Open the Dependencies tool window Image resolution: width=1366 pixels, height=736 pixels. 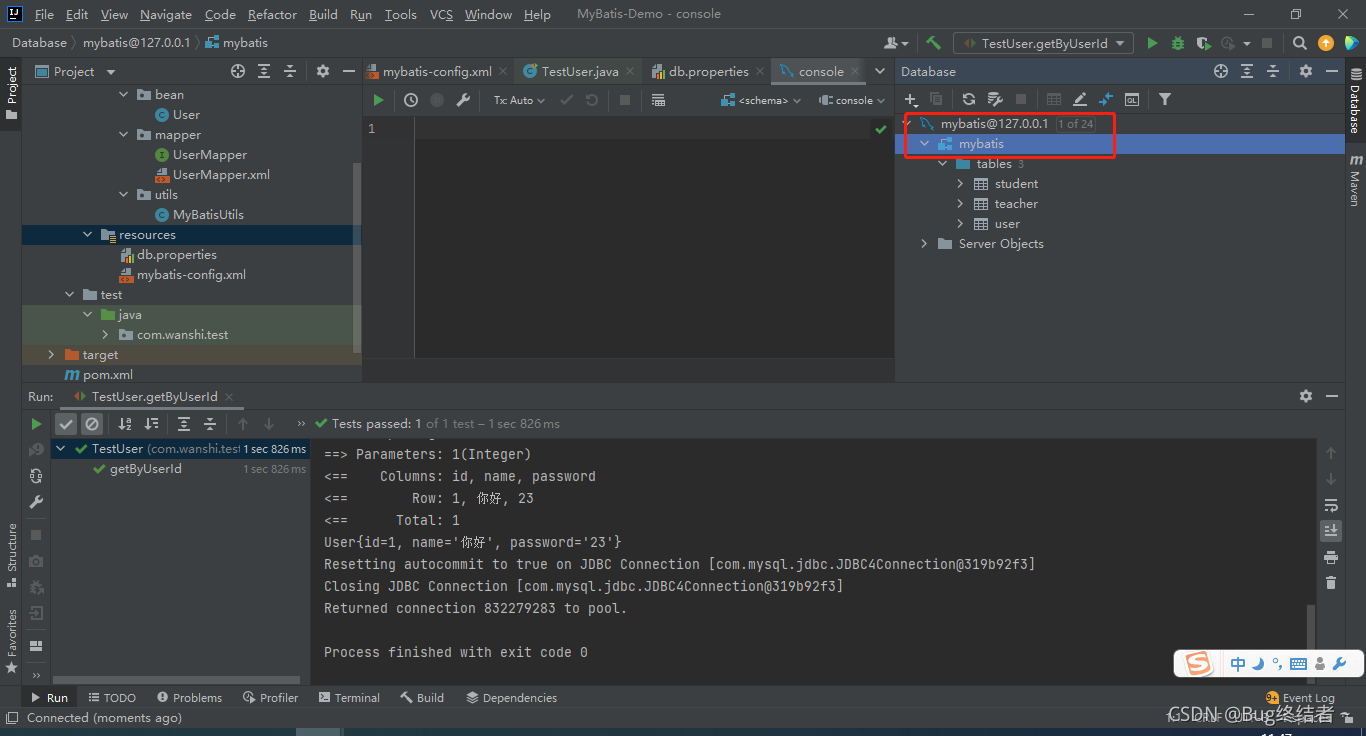coord(510,698)
